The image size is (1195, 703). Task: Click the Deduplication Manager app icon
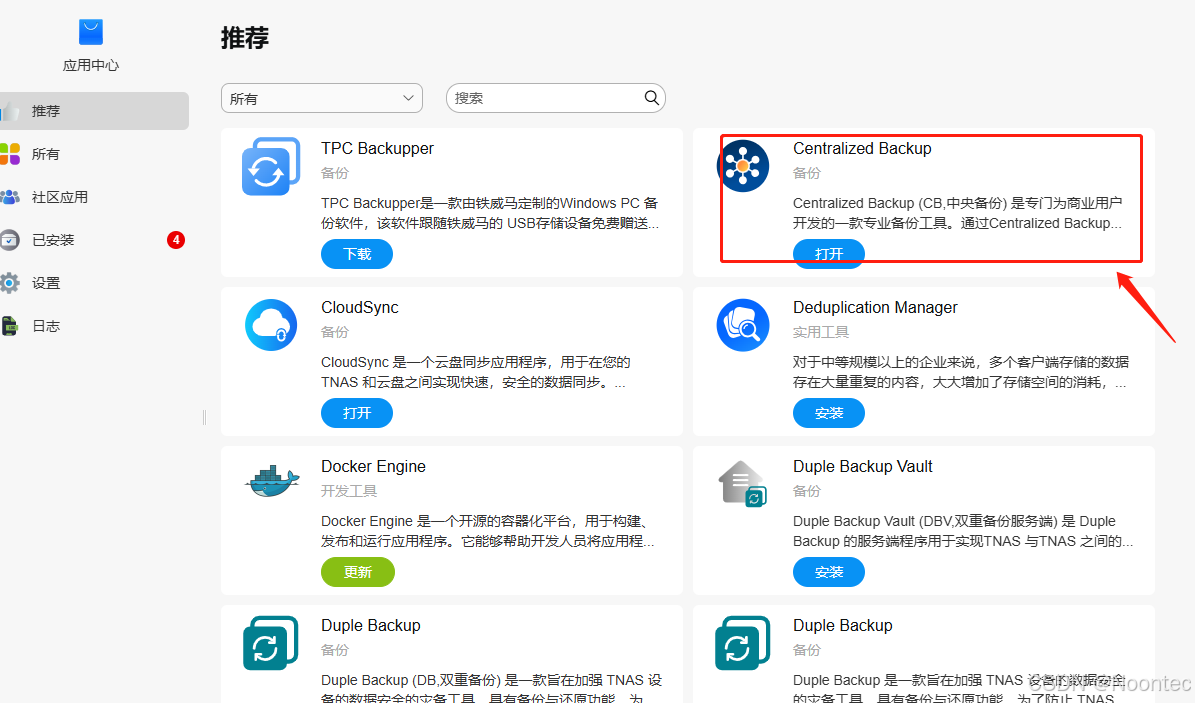coord(743,325)
